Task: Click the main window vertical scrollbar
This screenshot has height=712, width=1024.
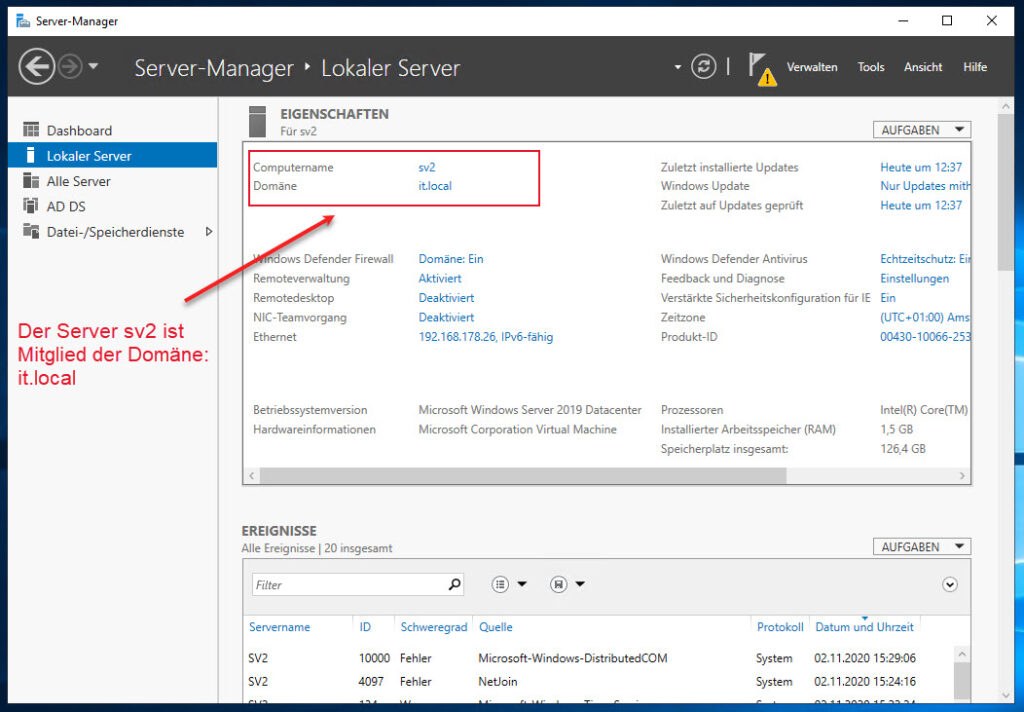Action: point(1005,193)
